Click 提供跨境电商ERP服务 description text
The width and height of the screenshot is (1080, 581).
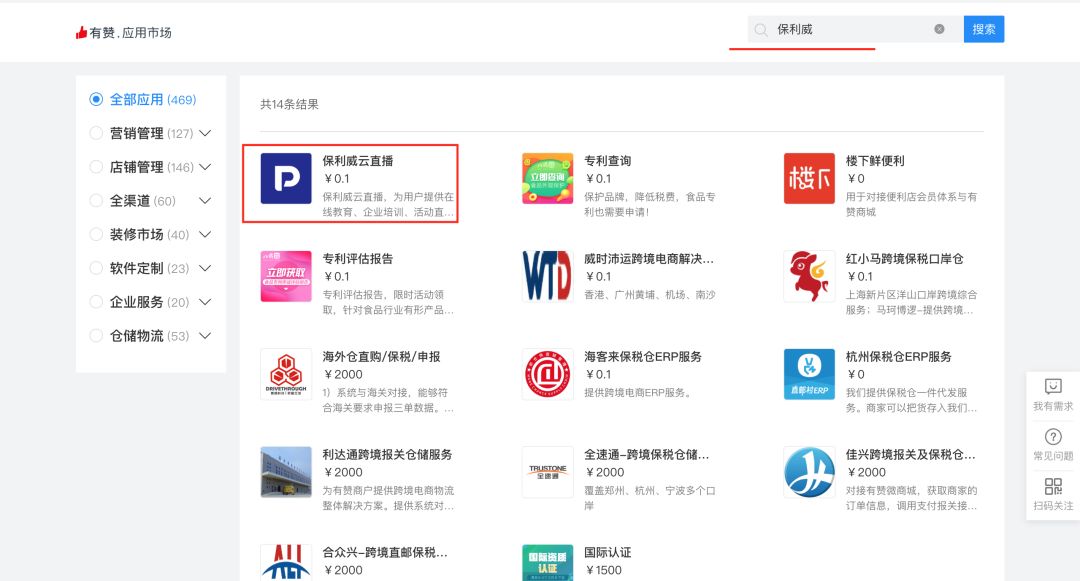point(637,392)
